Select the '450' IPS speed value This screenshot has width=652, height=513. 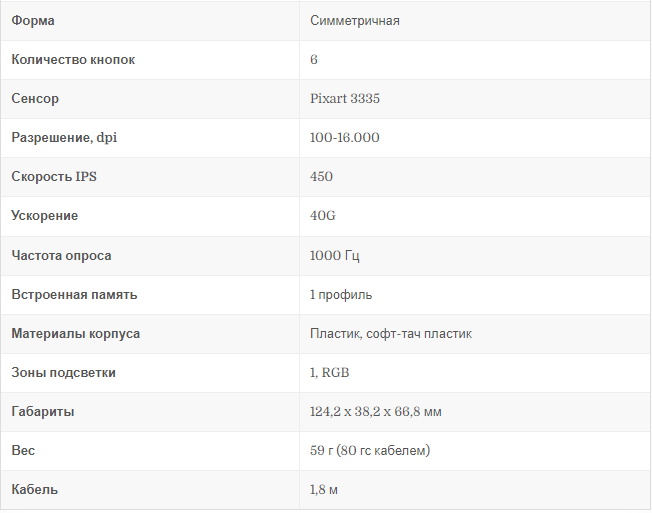coord(321,177)
